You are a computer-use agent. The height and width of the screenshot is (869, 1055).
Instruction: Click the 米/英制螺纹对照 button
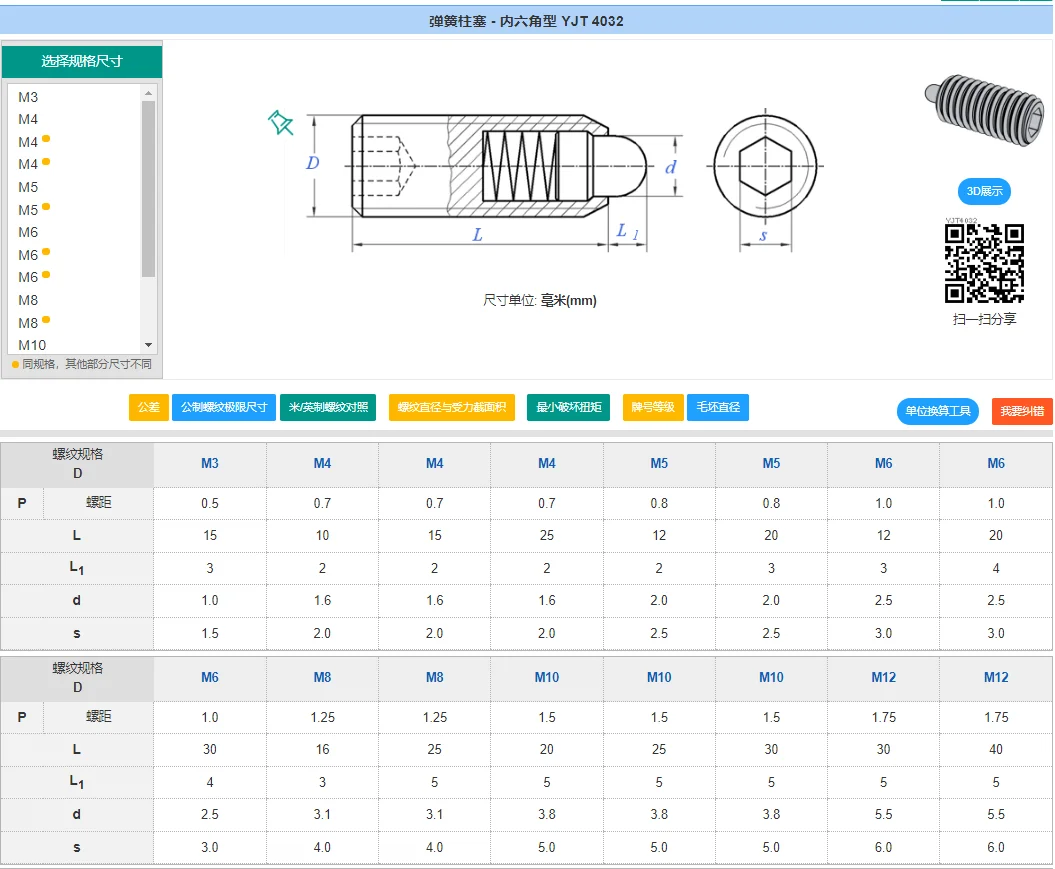[328, 408]
